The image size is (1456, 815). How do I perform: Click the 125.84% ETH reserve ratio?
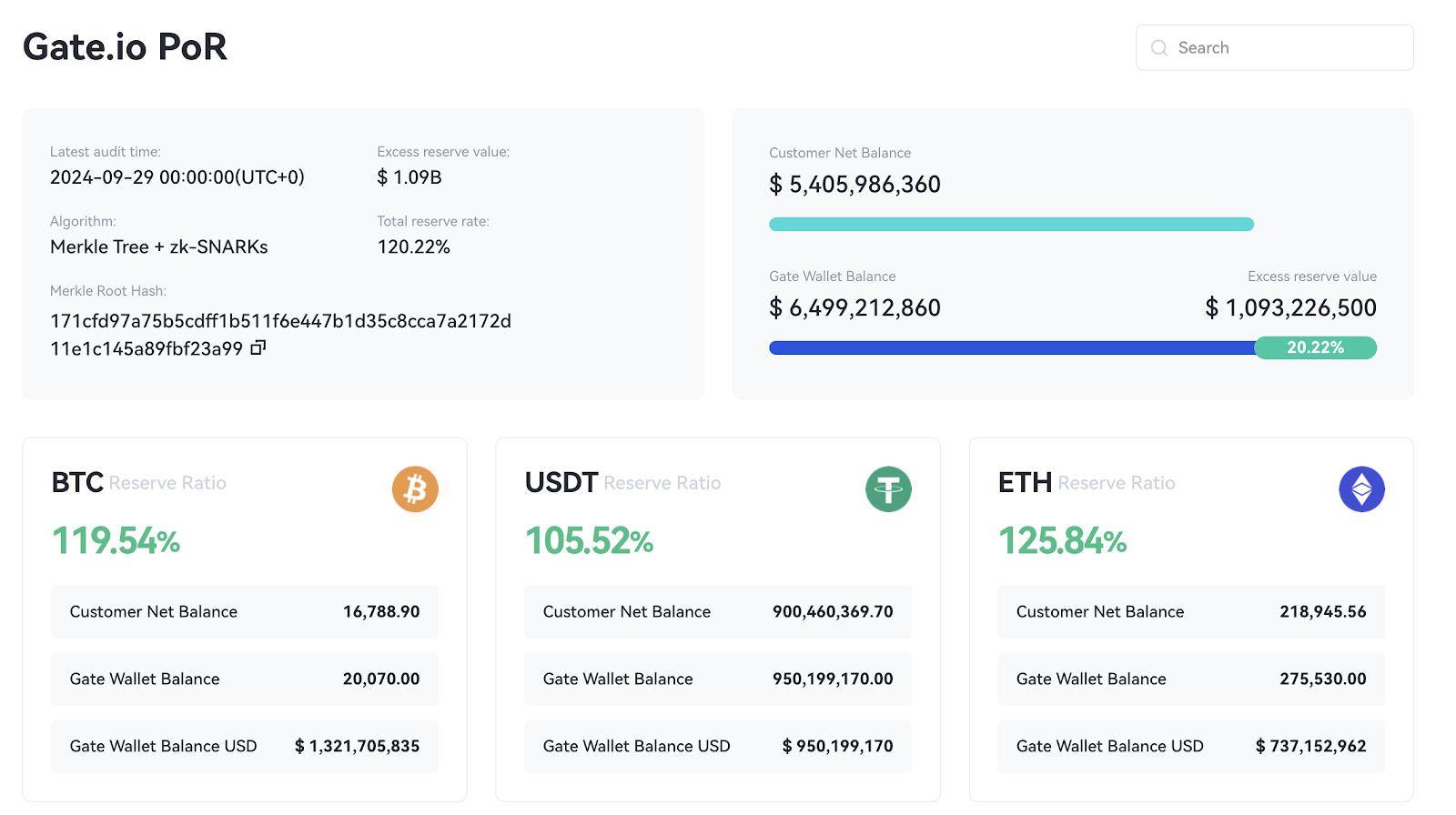pyautogui.click(x=1062, y=541)
